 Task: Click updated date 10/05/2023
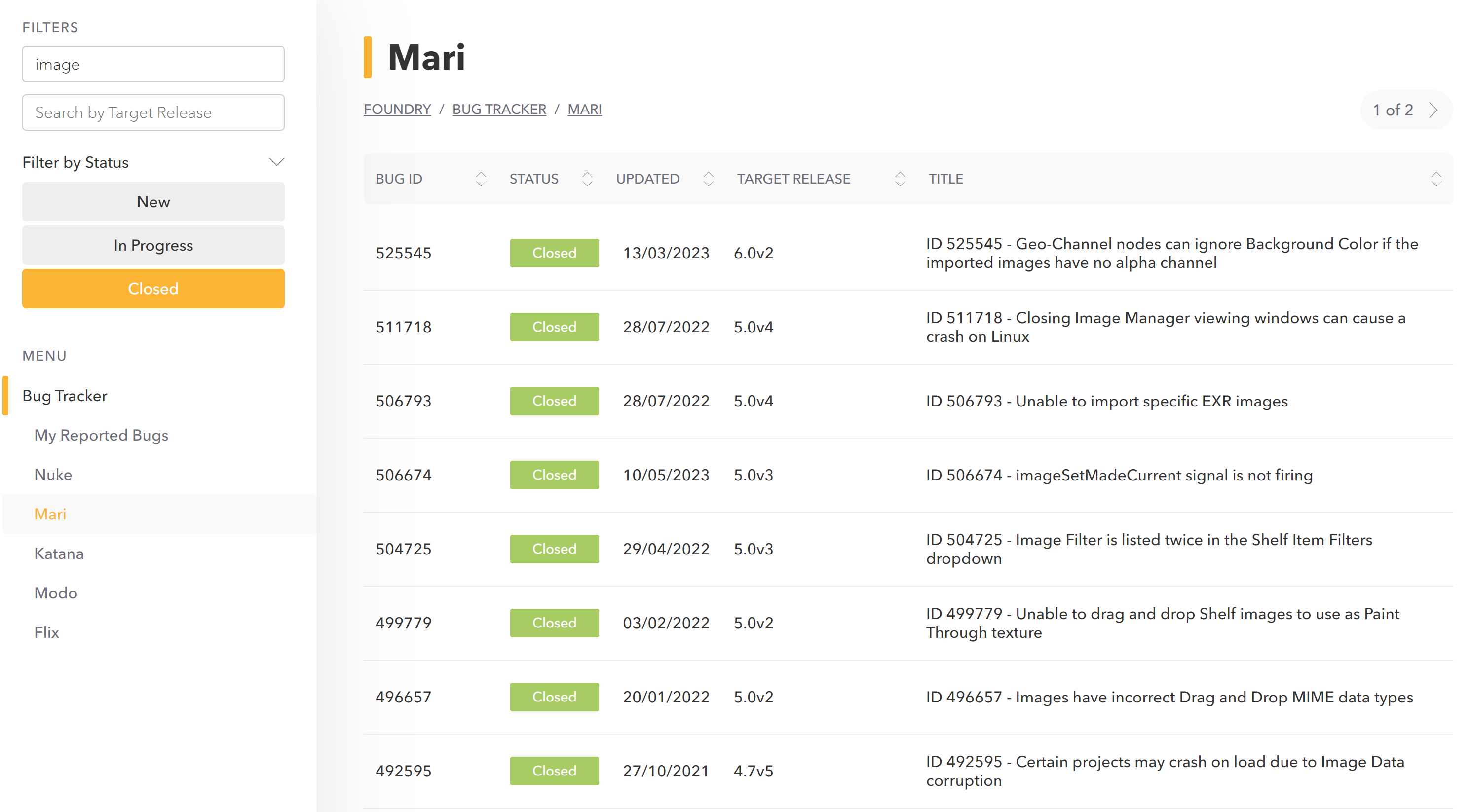(666, 475)
